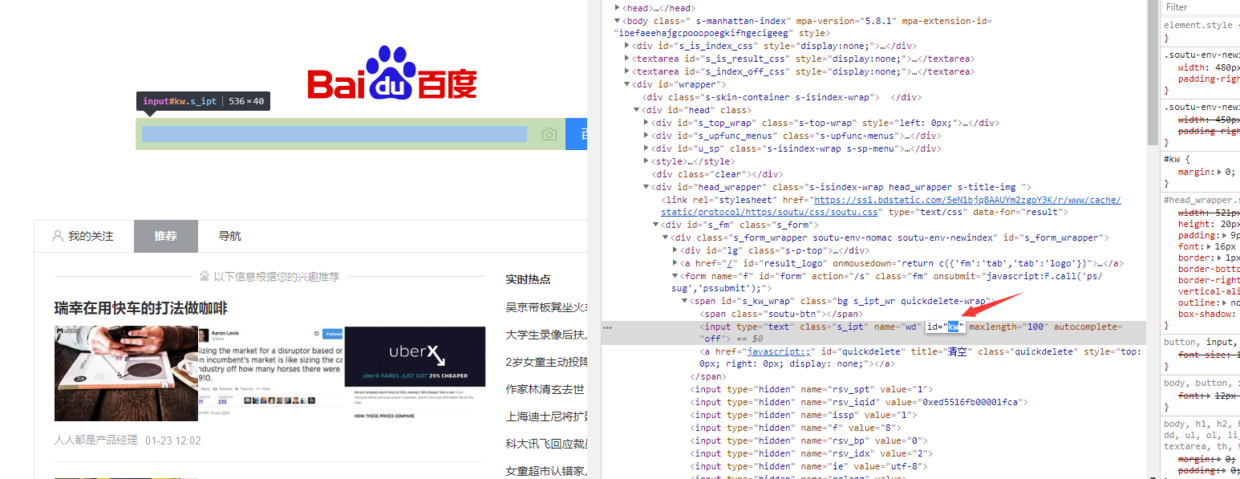The image size is (1240, 479).
Task: Select the 推荐 tab
Action: tap(166, 236)
